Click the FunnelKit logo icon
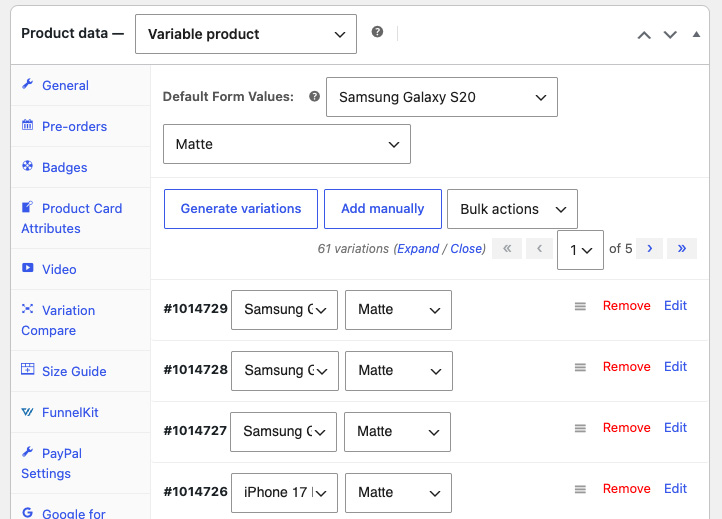This screenshot has width=722, height=519. click(28, 412)
